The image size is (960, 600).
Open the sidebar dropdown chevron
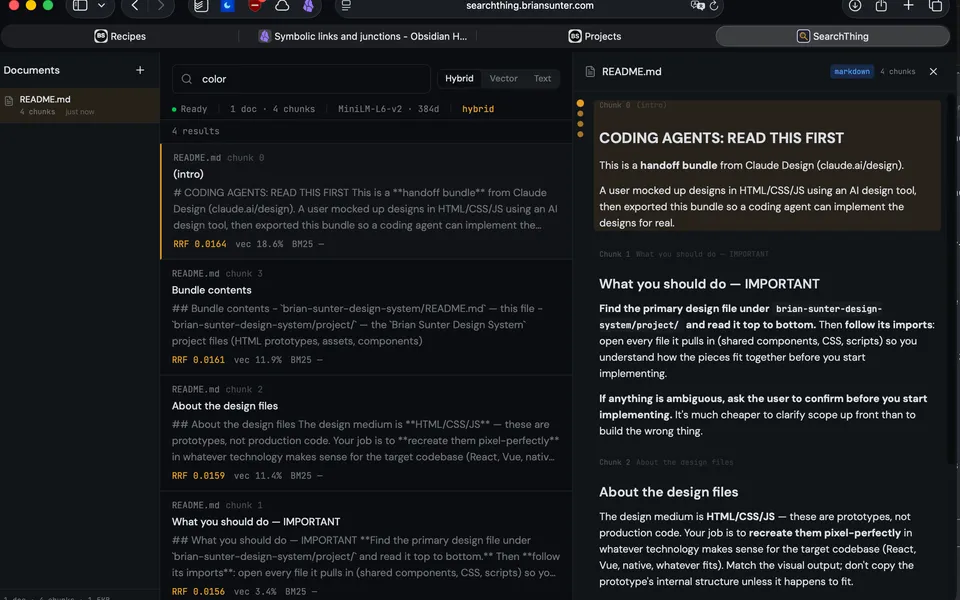[102, 6]
